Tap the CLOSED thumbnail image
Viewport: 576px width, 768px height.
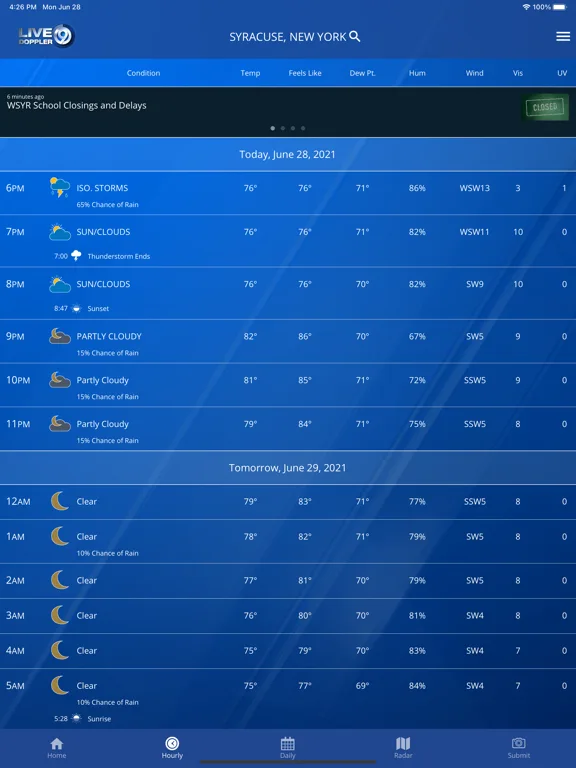tap(545, 107)
